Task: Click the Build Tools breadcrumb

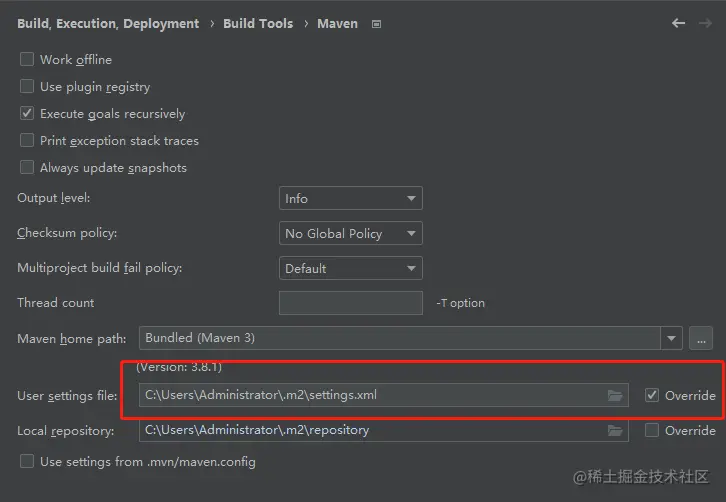Action: coord(258,24)
